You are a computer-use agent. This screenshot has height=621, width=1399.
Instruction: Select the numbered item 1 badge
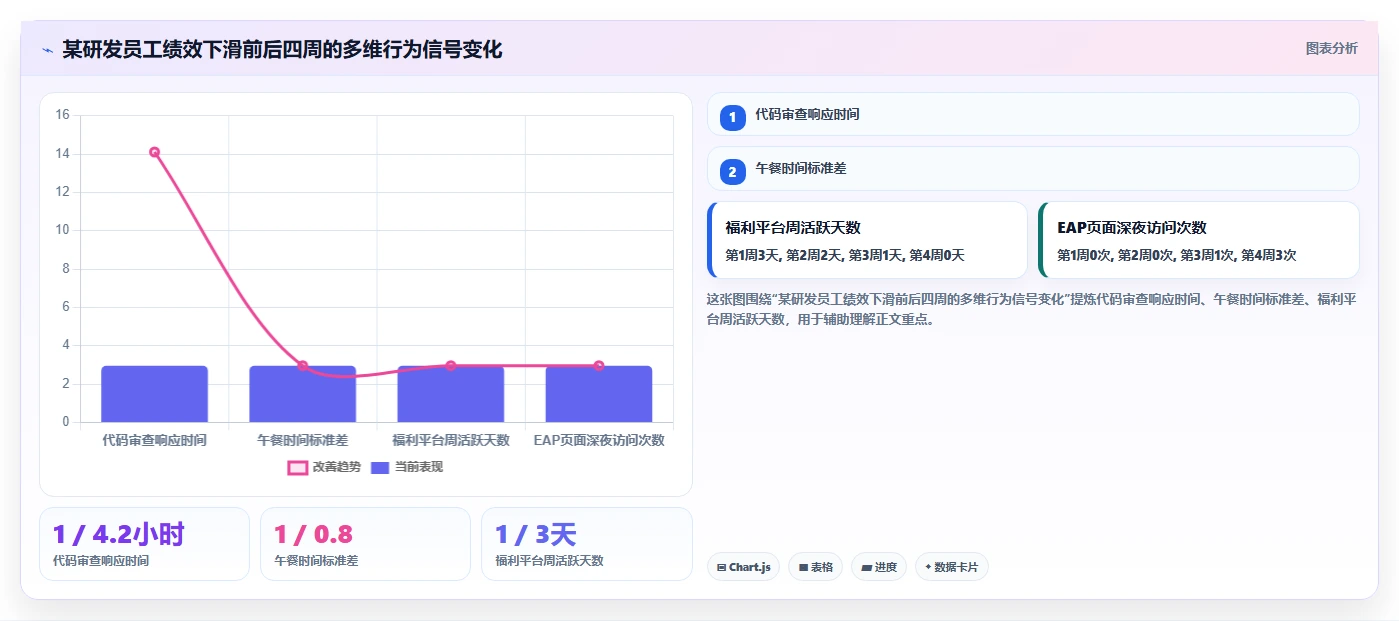732,117
